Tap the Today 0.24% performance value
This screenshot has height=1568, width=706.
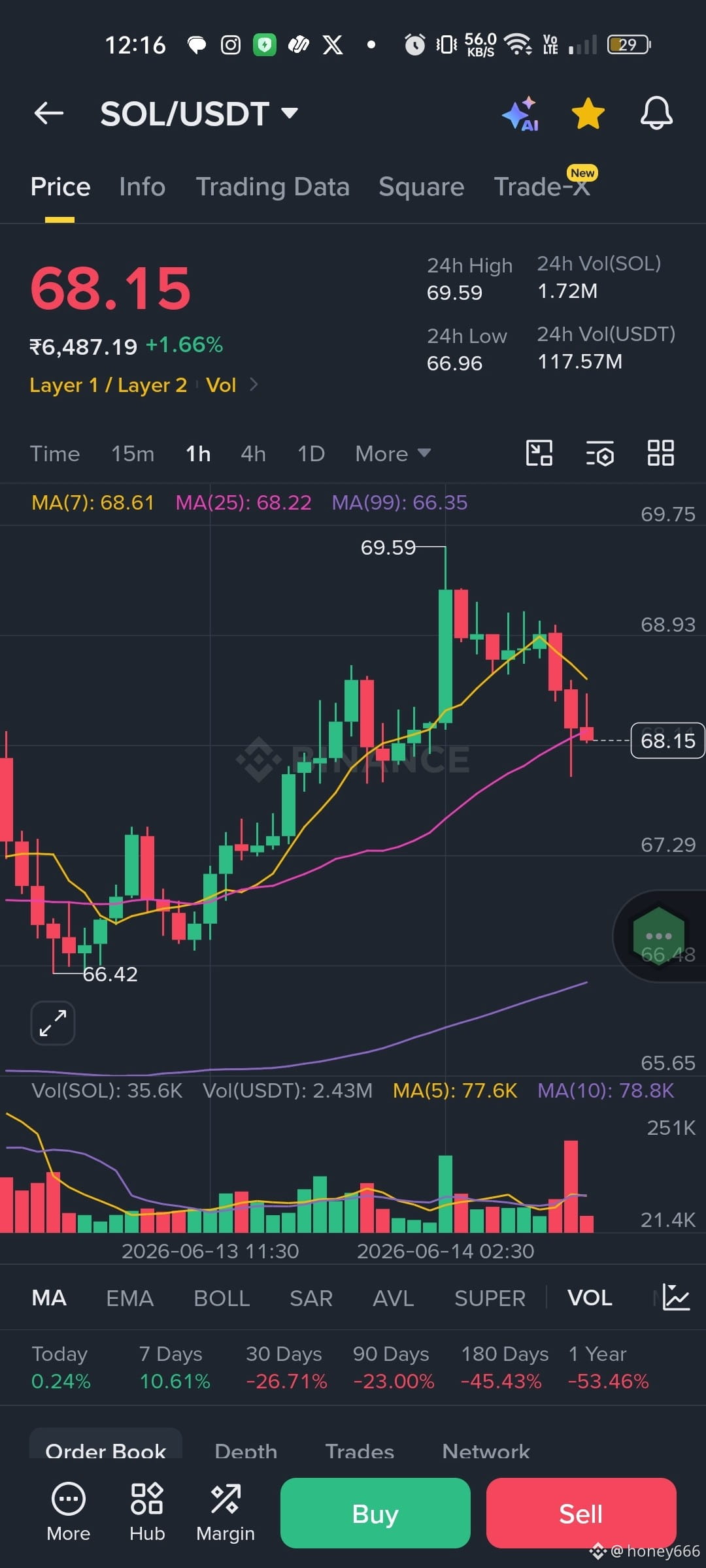(61, 1381)
